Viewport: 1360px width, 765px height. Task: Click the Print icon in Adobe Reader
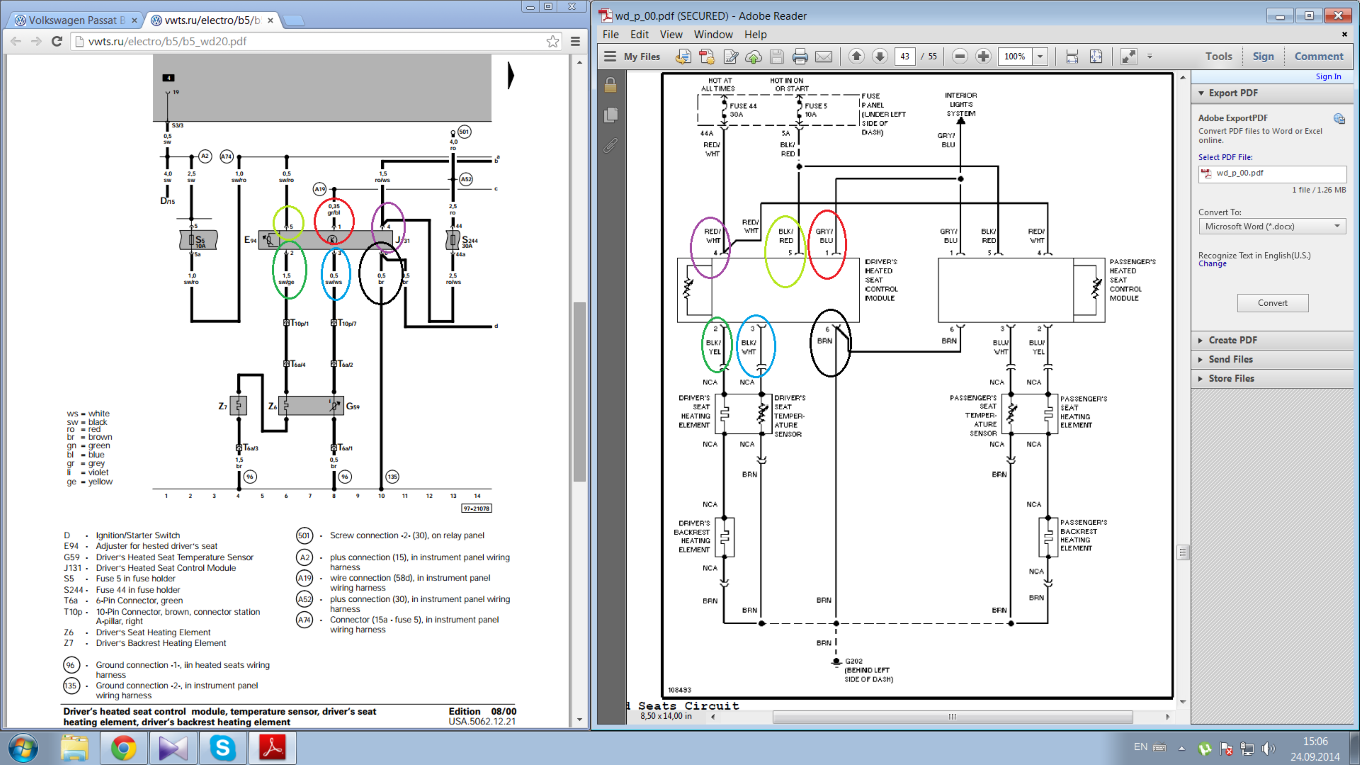tap(800, 57)
